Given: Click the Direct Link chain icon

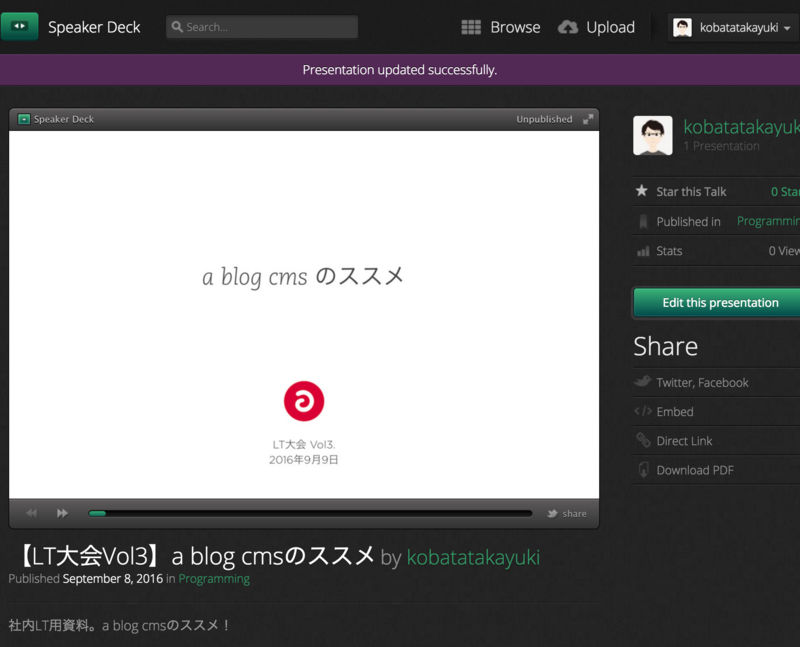Looking at the screenshot, I should 643,440.
